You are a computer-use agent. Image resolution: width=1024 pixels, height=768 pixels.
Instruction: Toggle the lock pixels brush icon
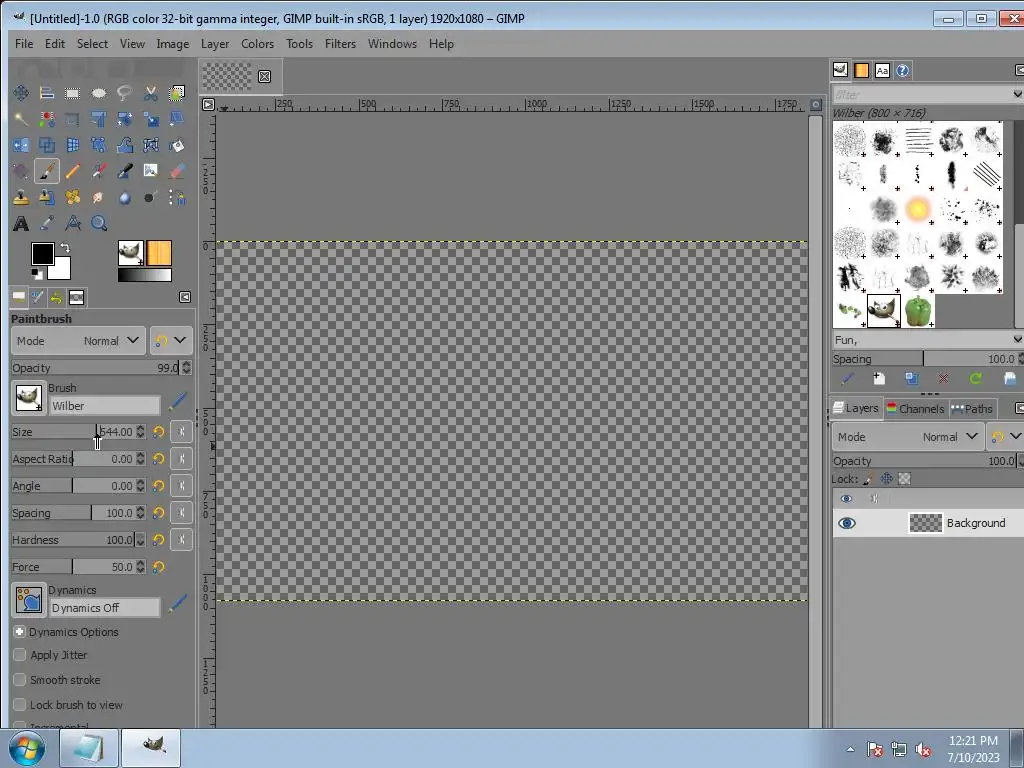point(868,479)
